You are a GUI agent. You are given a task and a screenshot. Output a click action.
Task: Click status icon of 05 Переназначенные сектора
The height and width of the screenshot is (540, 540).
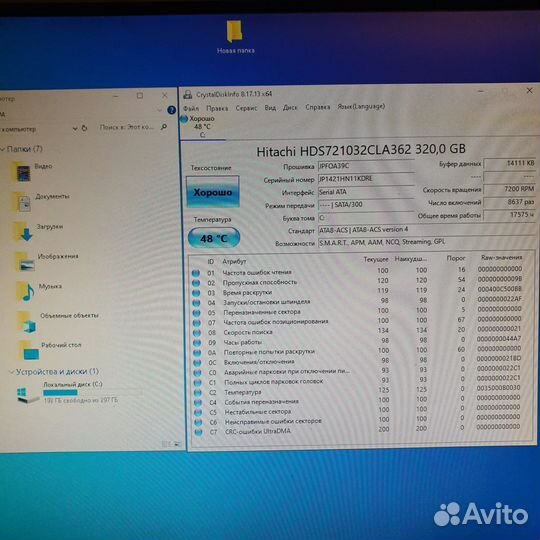[x=197, y=313]
